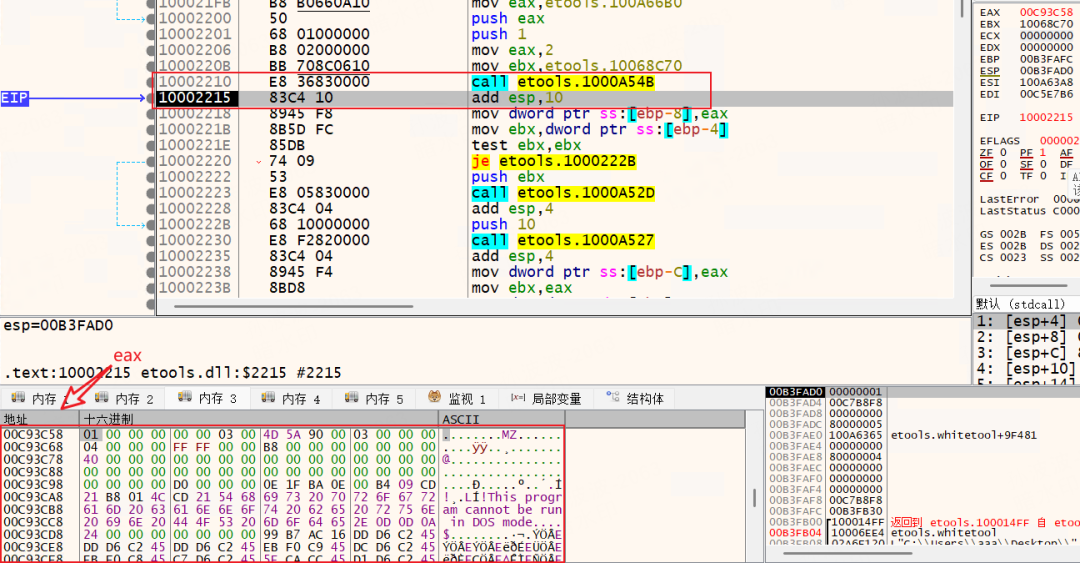Image resolution: width=1080 pixels, height=563 pixels.
Task: Click the ASCII column header in dump
Action: [x=501, y=419]
